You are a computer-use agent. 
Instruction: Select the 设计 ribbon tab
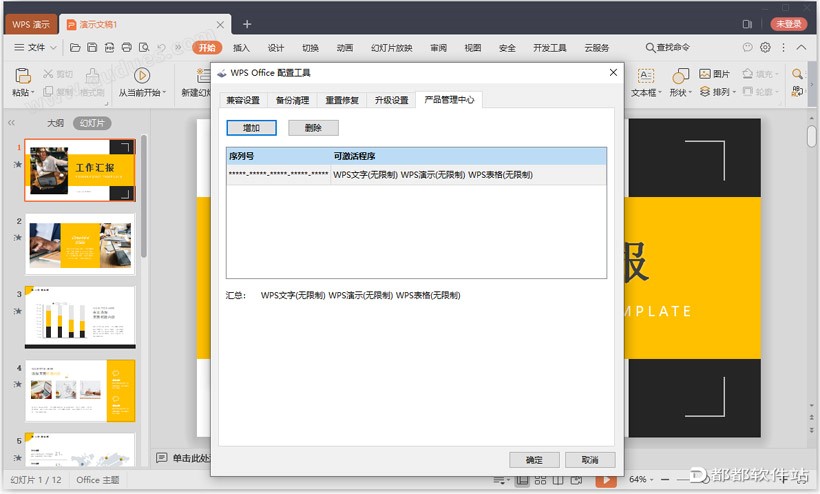pyautogui.click(x=276, y=48)
